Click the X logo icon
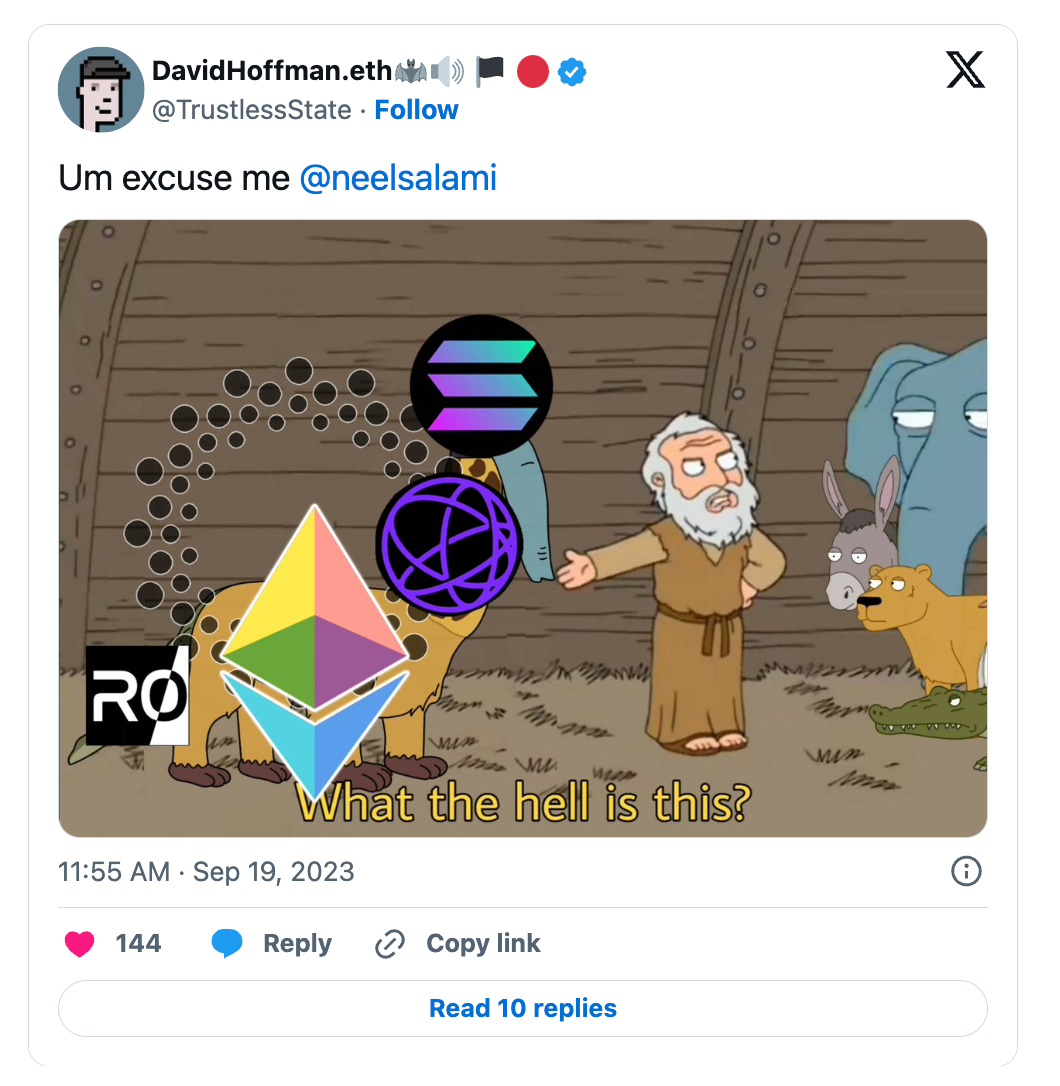Image resolution: width=1060 pixels, height=1086 pixels. pos(965,70)
